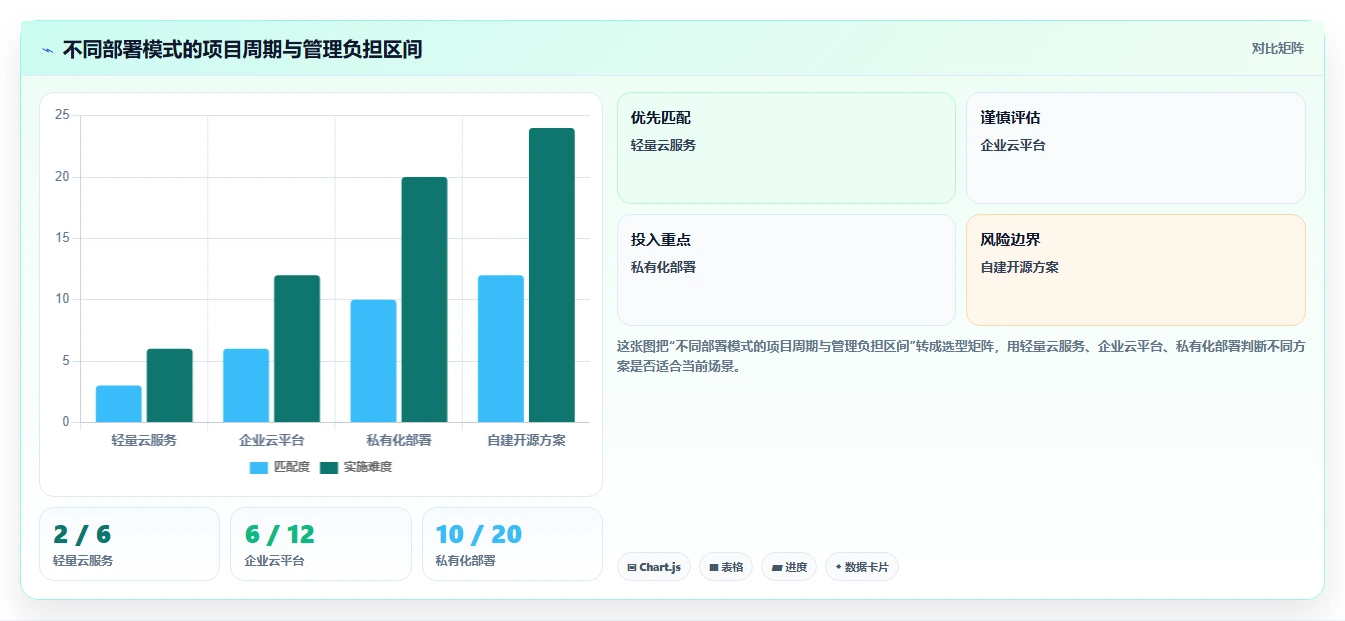Viewport: 1345px width, 621px height.
Task: Click the 企业云平台 匹配度 blue bar
Action: (x=246, y=385)
